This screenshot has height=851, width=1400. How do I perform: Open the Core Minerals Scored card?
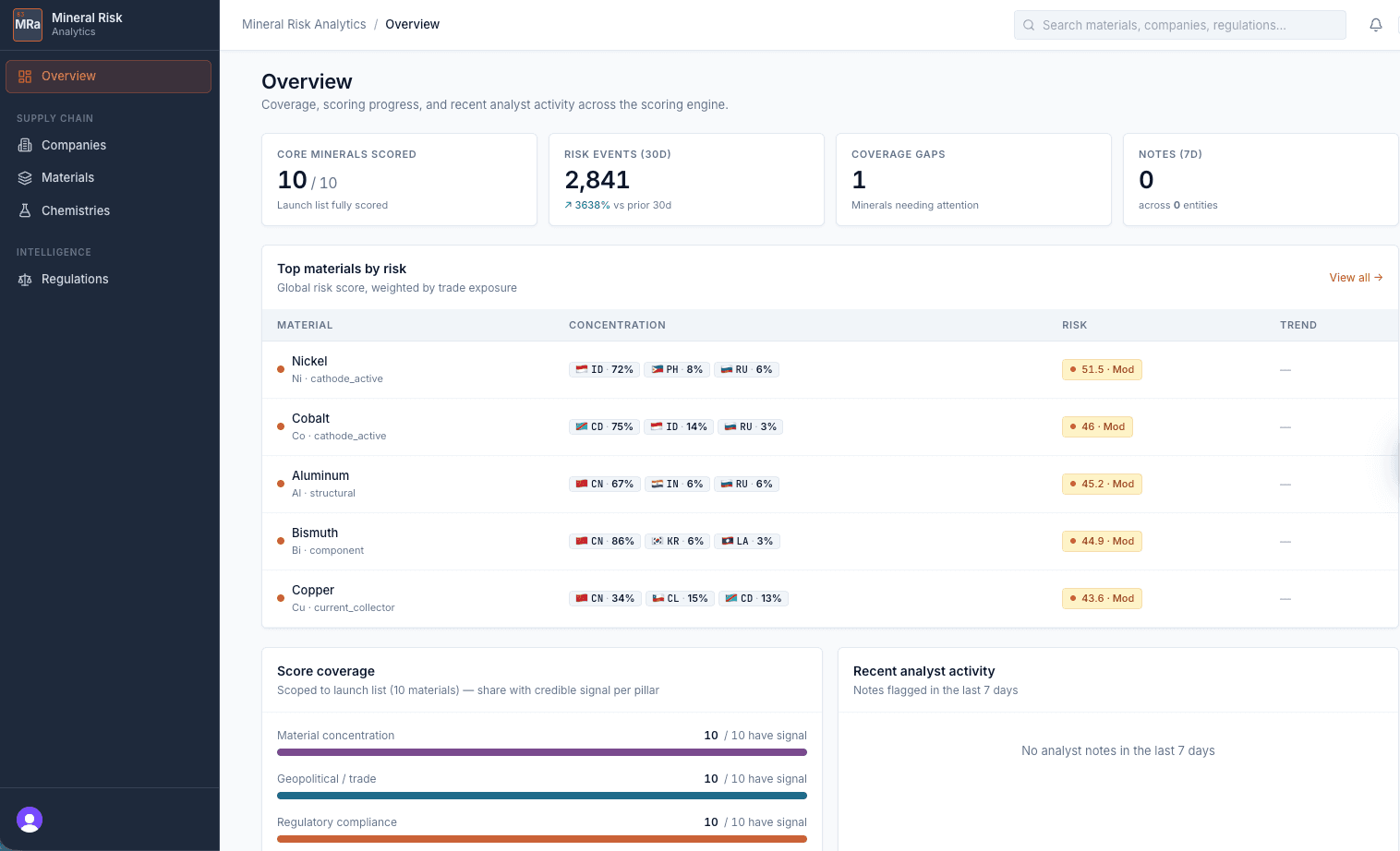click(399, 179)
